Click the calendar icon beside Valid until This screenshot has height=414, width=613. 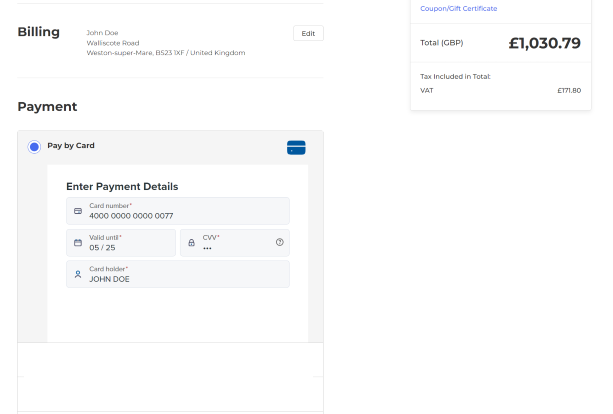coord(78,243)
